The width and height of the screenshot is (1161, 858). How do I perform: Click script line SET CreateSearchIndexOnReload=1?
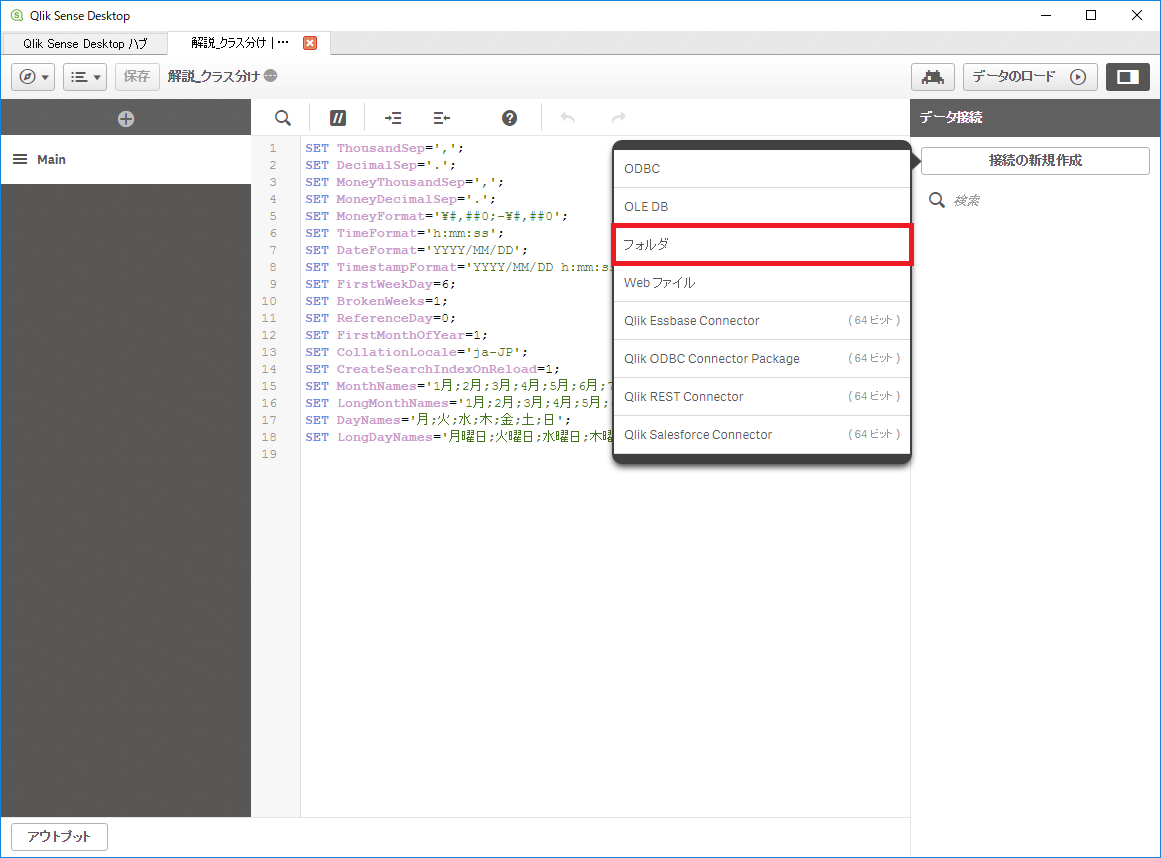(x=432, y=369)
